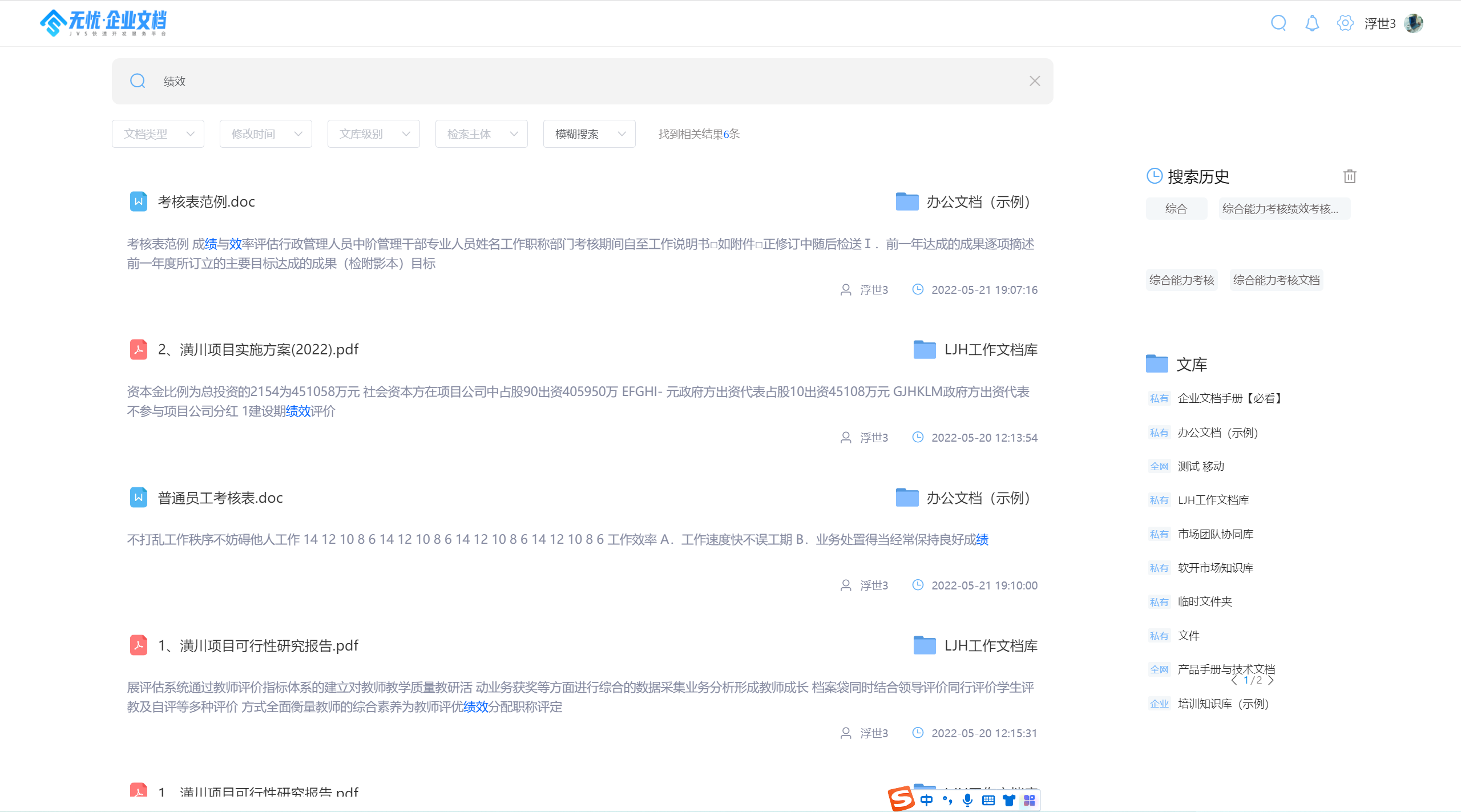The width and height of the screenshot is (1461, 812).
Task: Delete search history with trash icon
Action: [x=1350, y=176]
